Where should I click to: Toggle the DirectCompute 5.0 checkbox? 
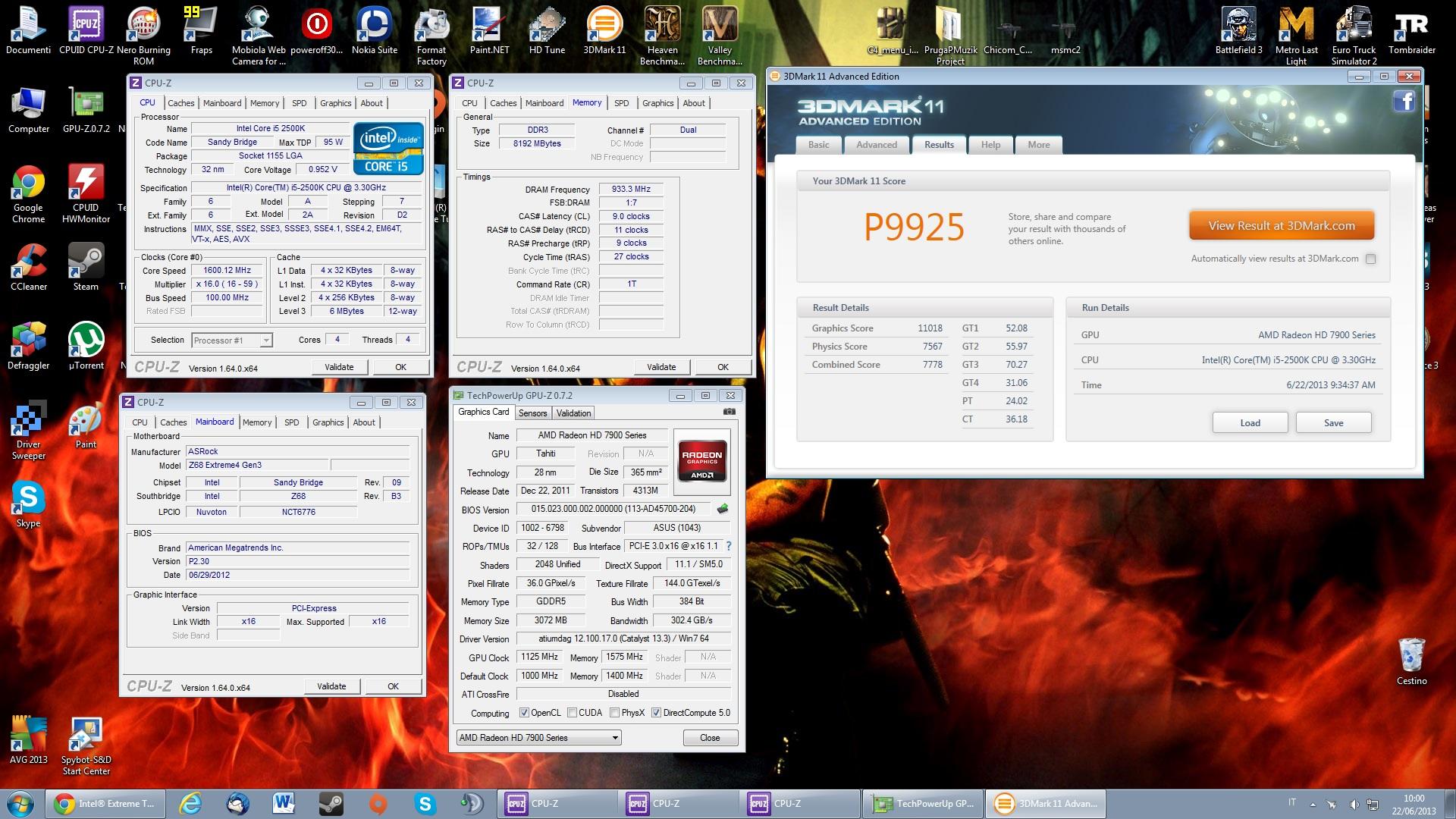(657, 713)
